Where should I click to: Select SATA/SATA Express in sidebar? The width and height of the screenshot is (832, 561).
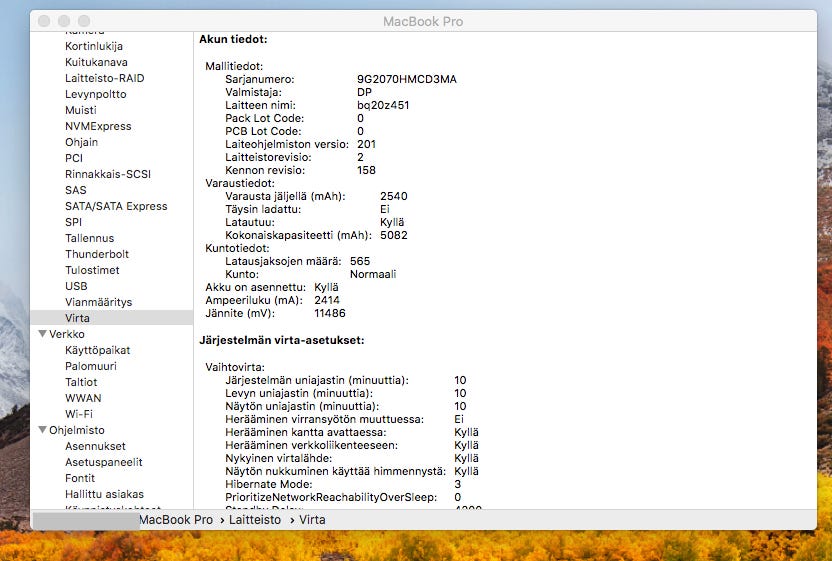pyautogui.click(x=116, y=206)
